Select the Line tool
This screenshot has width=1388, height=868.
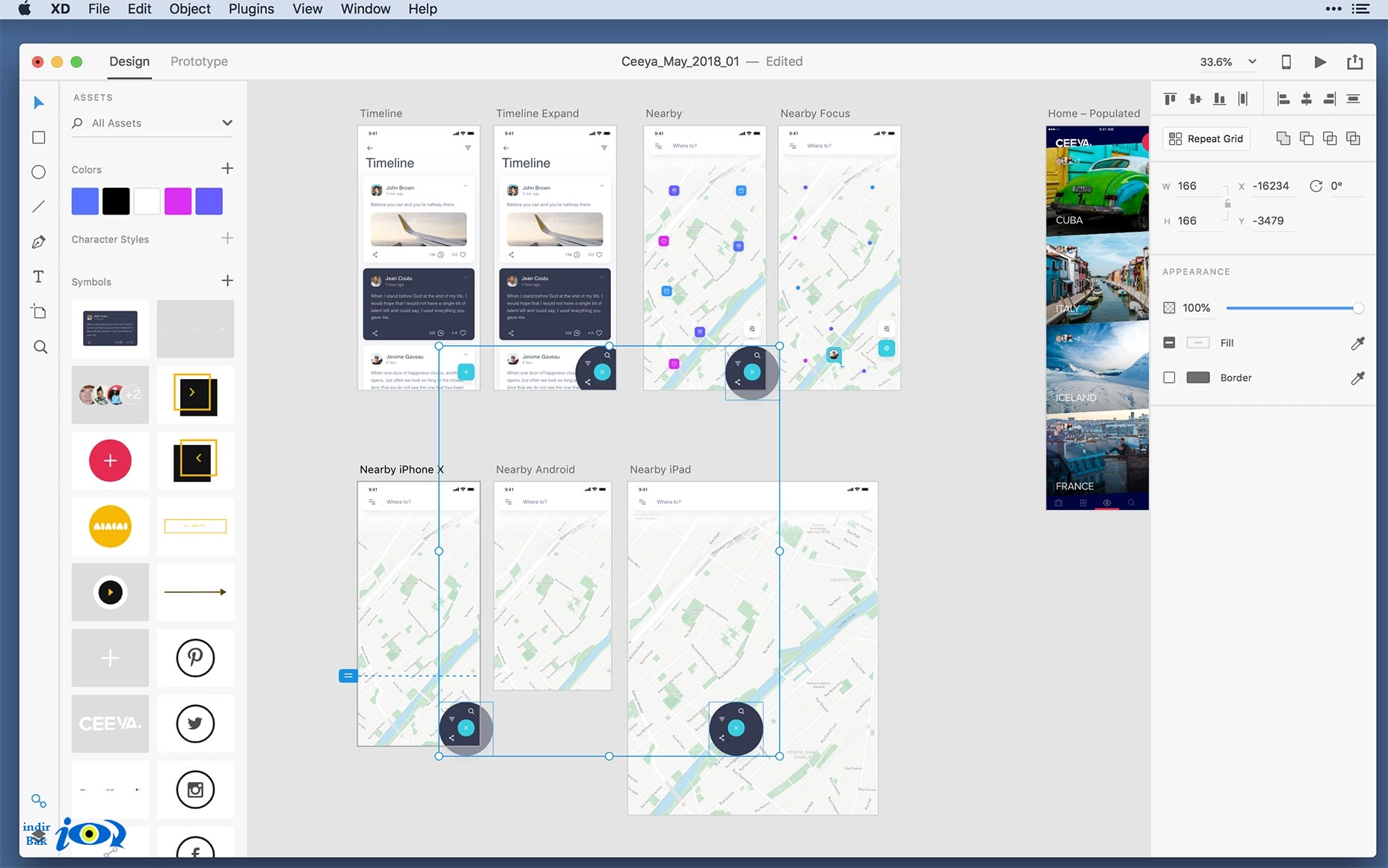tap(39, 206)
